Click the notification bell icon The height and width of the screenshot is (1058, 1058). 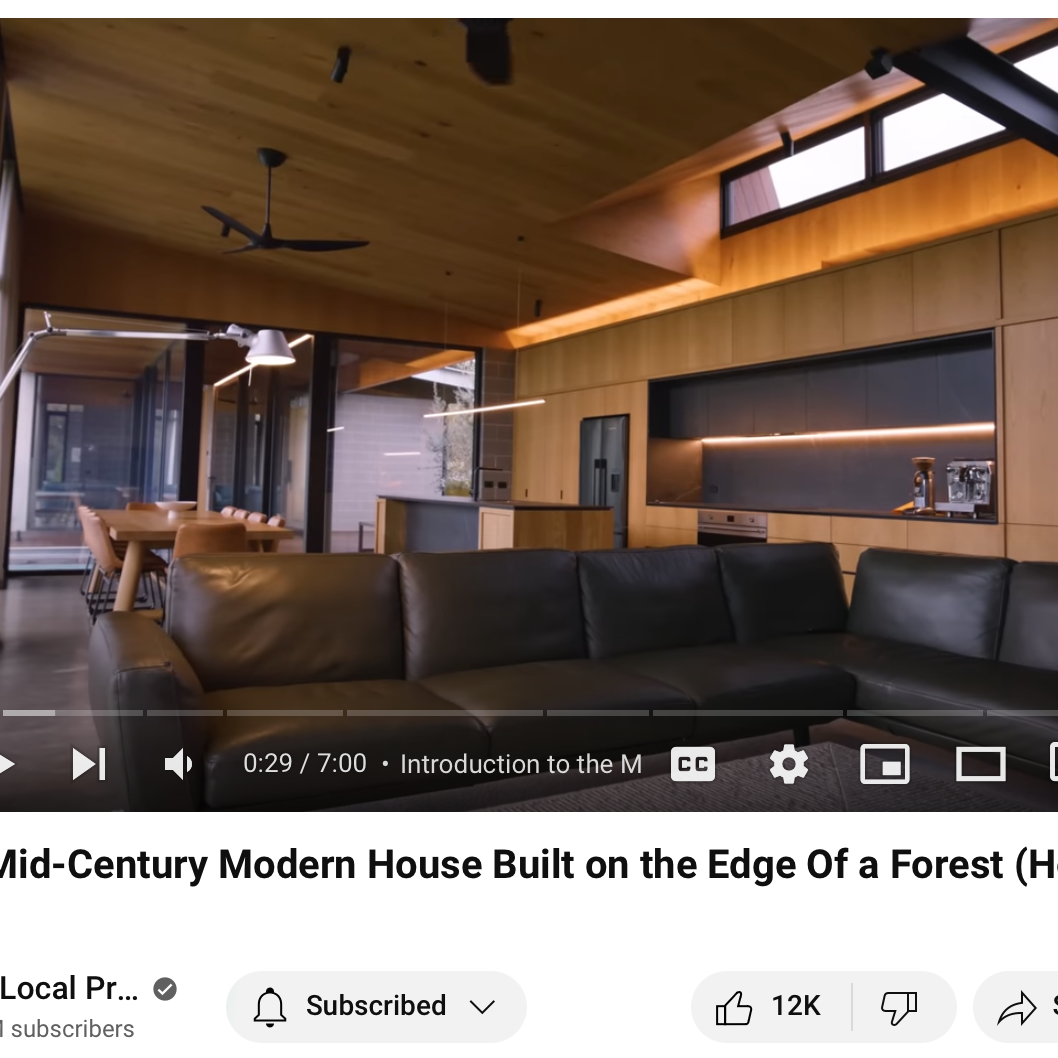click(x=270, y=1007)
